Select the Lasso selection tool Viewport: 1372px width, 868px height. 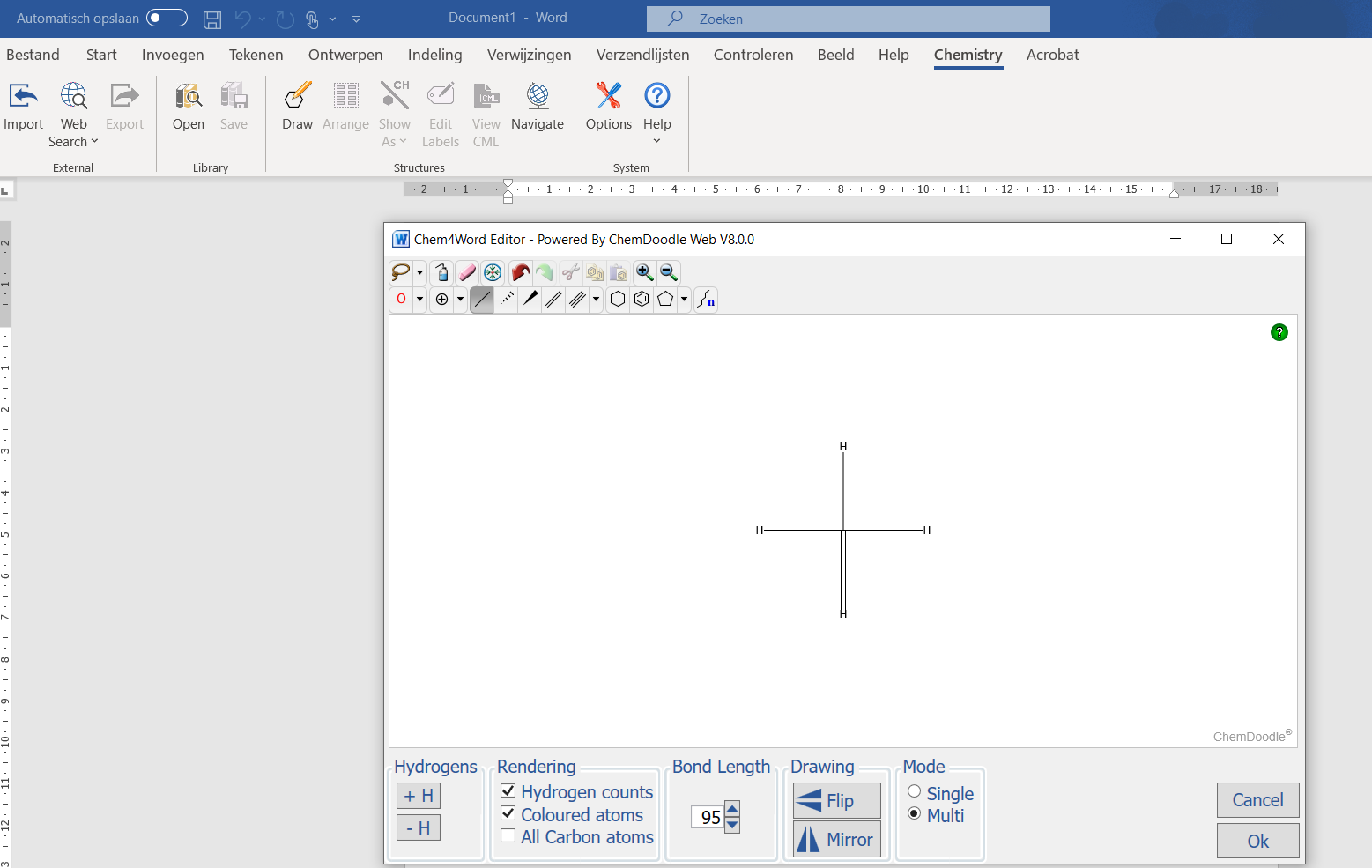click(401, 272)
